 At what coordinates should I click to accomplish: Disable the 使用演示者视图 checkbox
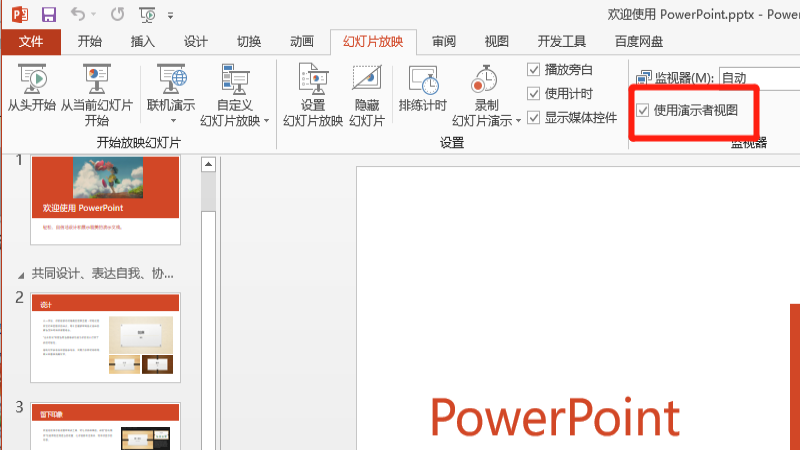pos(642,110)
